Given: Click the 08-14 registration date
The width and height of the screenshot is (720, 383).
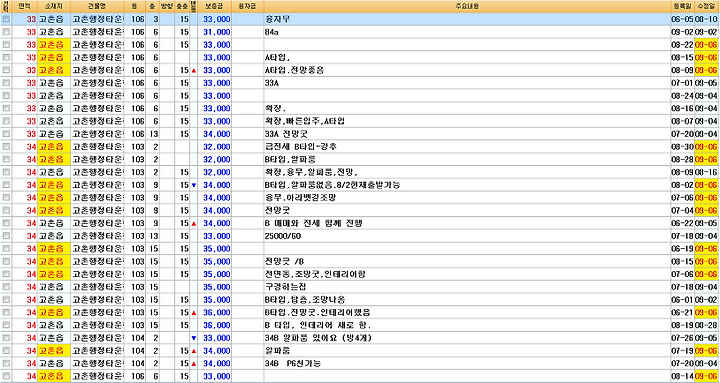Looking at the screenshot, I should point(683,377).
